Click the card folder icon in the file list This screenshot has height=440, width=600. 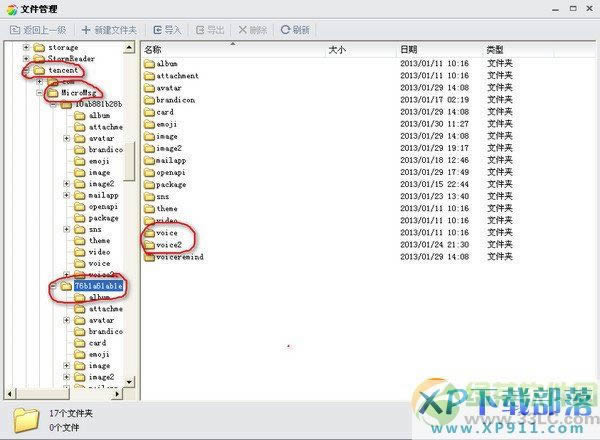(x=149, y=112)
